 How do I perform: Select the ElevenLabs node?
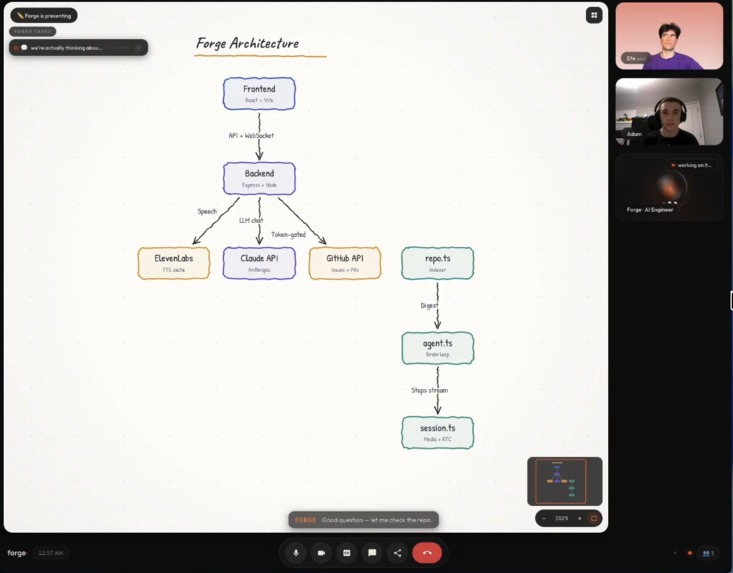[x=173, y=263]
